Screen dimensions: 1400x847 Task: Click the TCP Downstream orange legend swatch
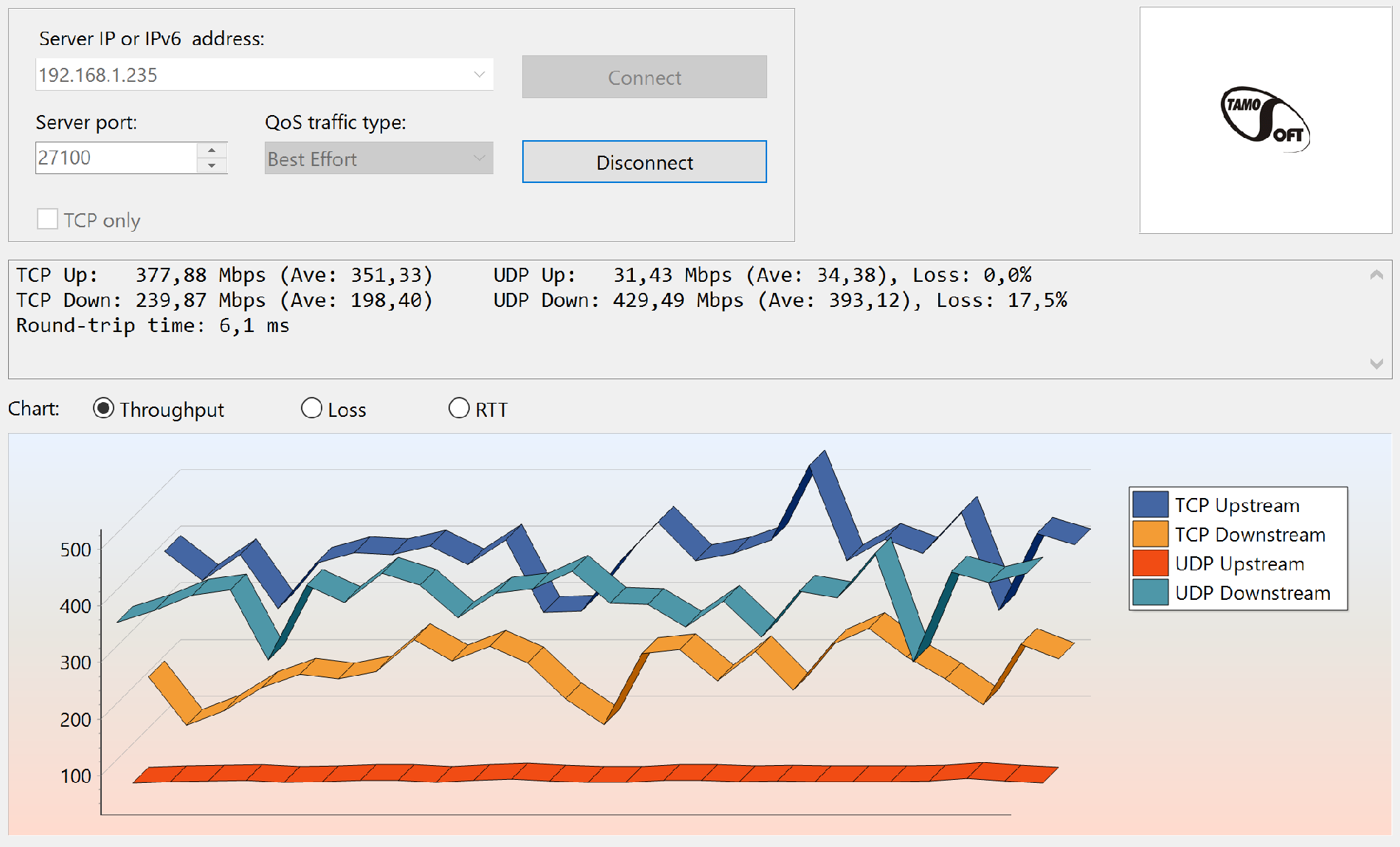click(x=1150, y=534)
